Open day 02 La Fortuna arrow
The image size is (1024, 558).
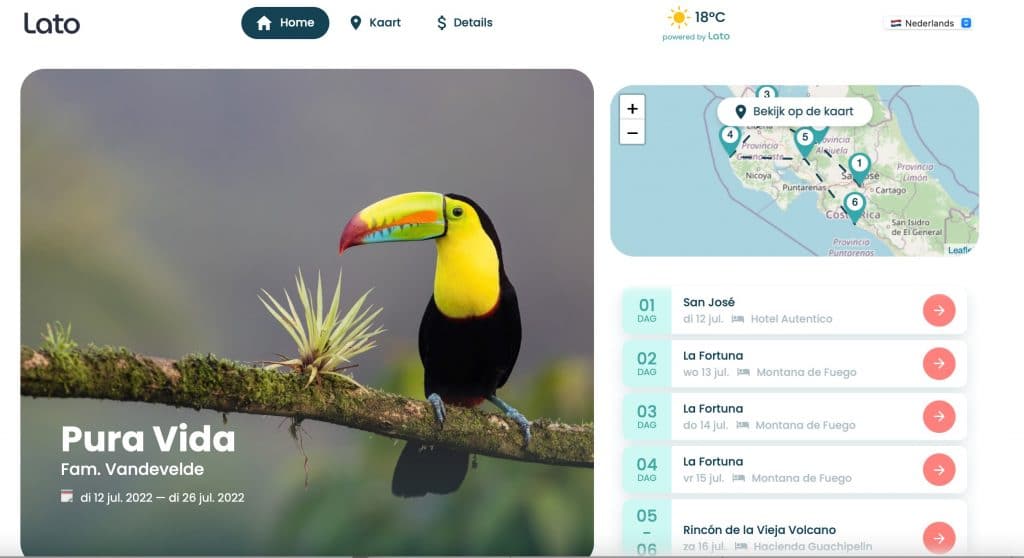[939, 363]
